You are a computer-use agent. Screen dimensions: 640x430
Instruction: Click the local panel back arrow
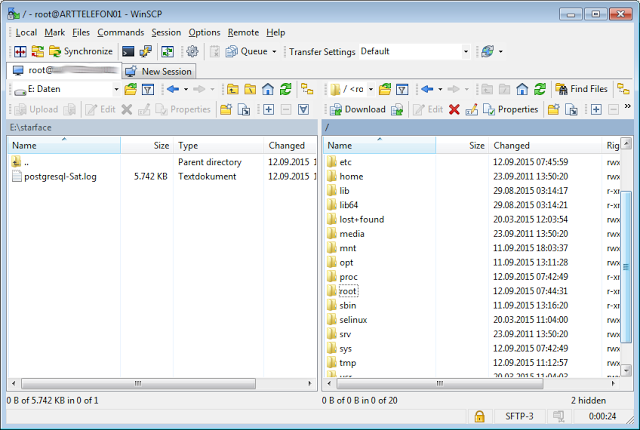tap(172, 89)
